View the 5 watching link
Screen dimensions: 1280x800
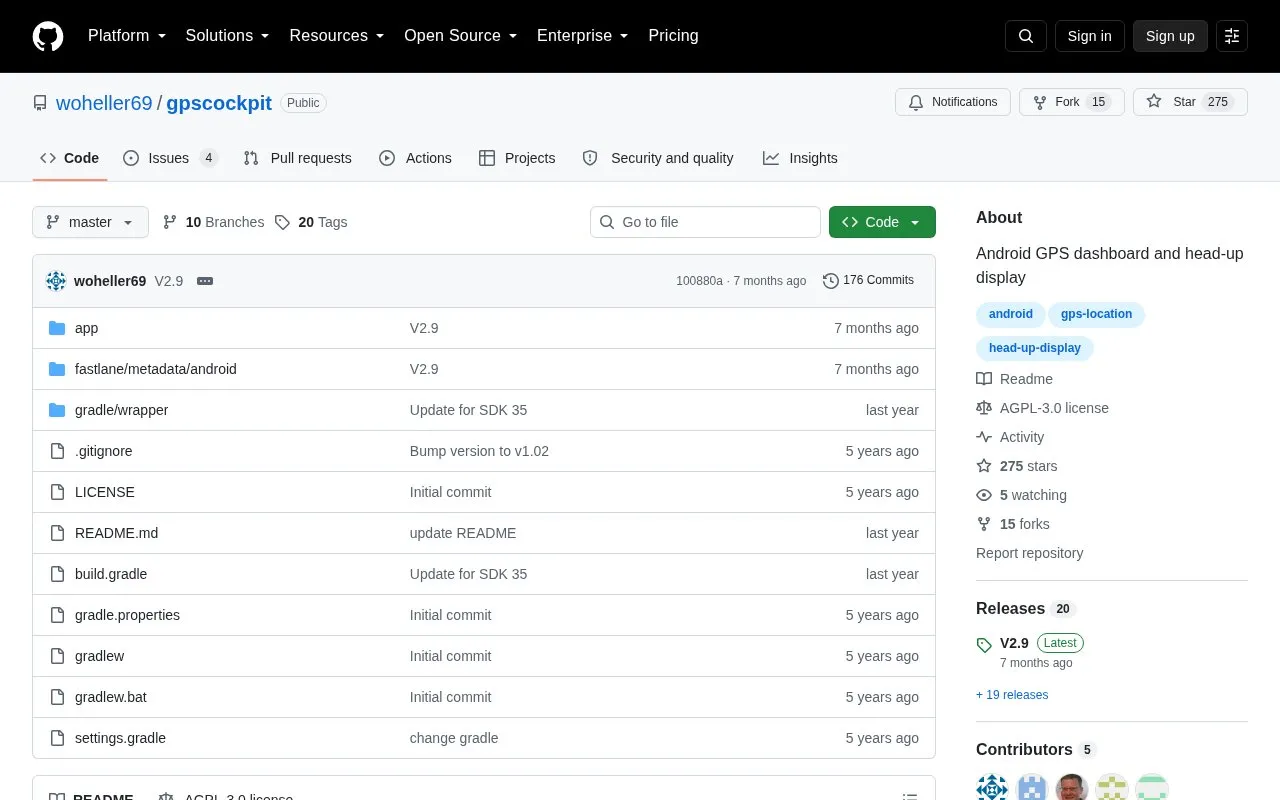tap(1022, 495)
